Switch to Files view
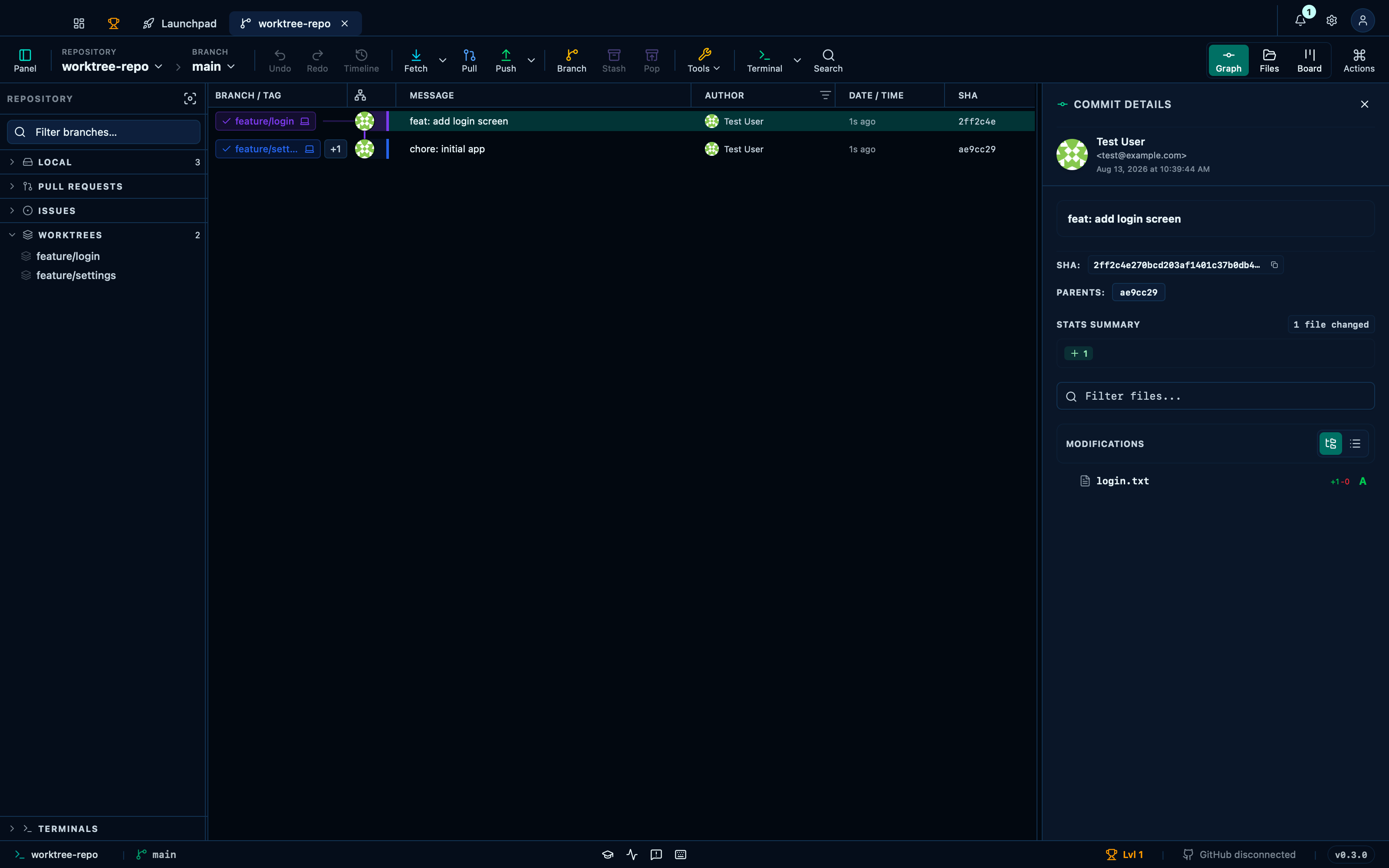Screen dimensions: 1389x868 [1269, 60]
